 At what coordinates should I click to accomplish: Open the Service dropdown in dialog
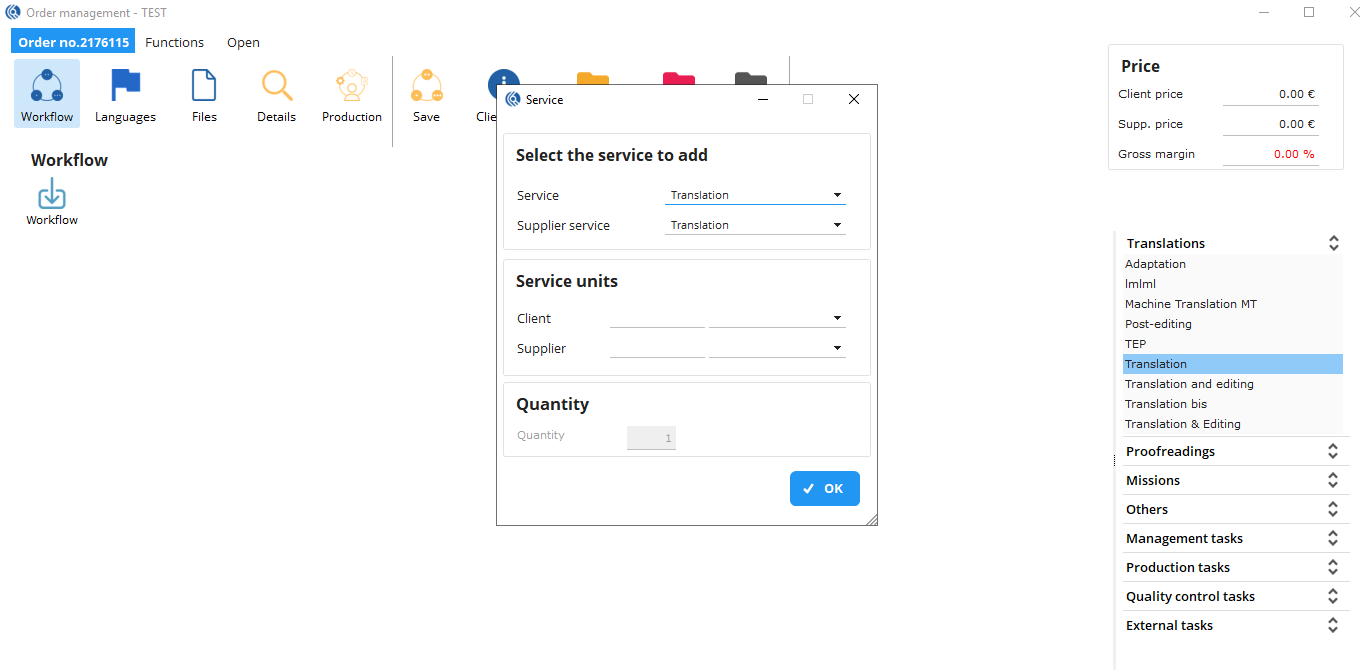(755, 196)
